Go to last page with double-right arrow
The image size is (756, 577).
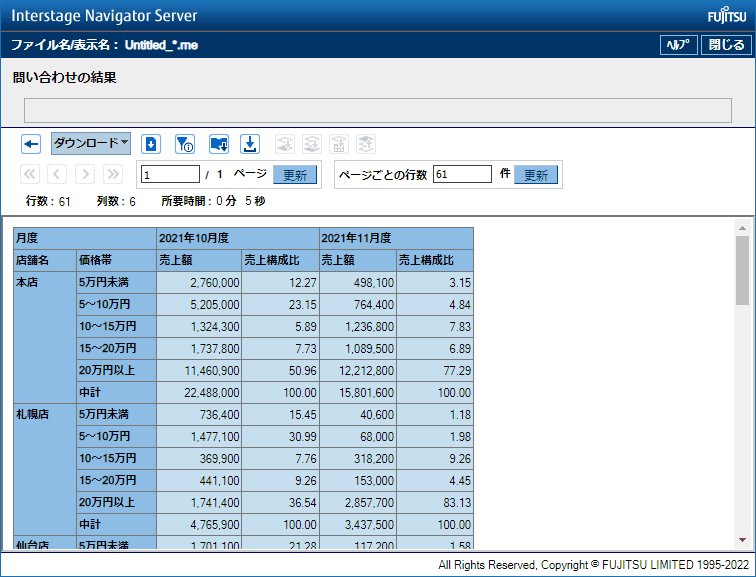point(113,174)
